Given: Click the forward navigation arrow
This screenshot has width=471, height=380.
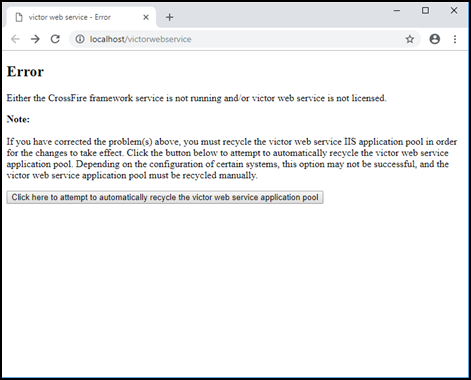Looking at the screenshot, I should tap(35, 39).
